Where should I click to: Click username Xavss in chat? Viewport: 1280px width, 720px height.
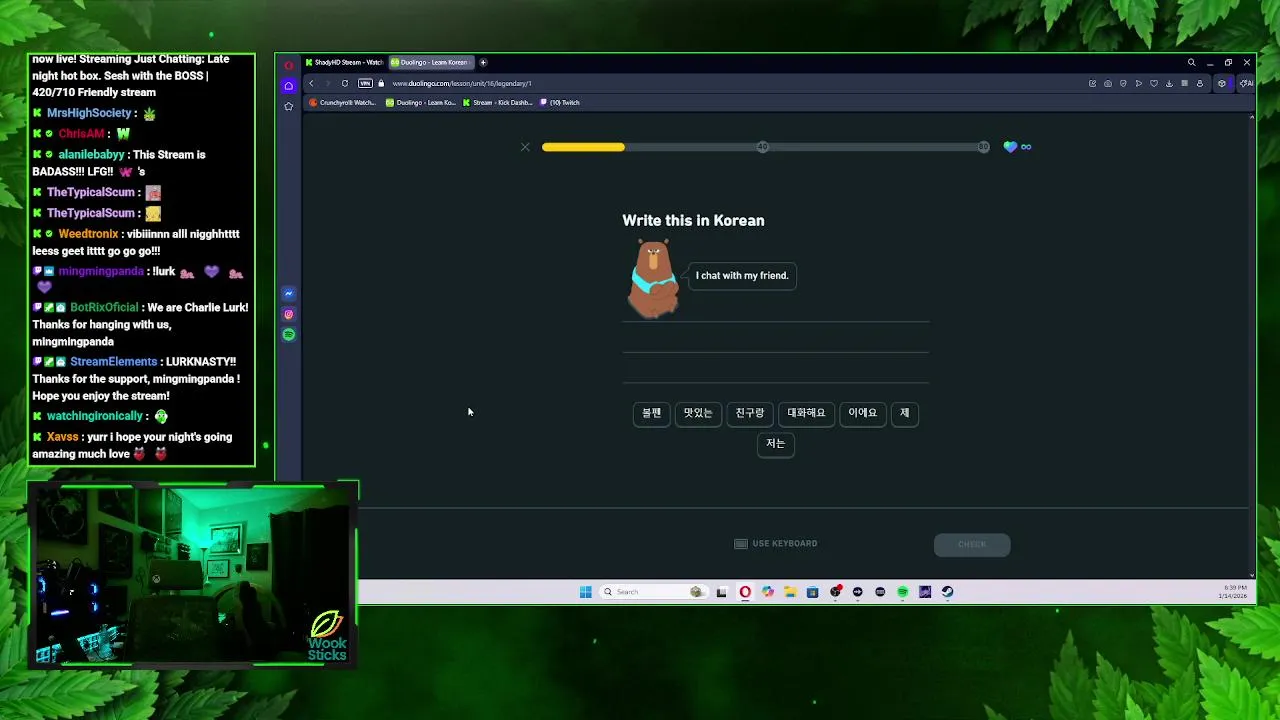(62, 437)
